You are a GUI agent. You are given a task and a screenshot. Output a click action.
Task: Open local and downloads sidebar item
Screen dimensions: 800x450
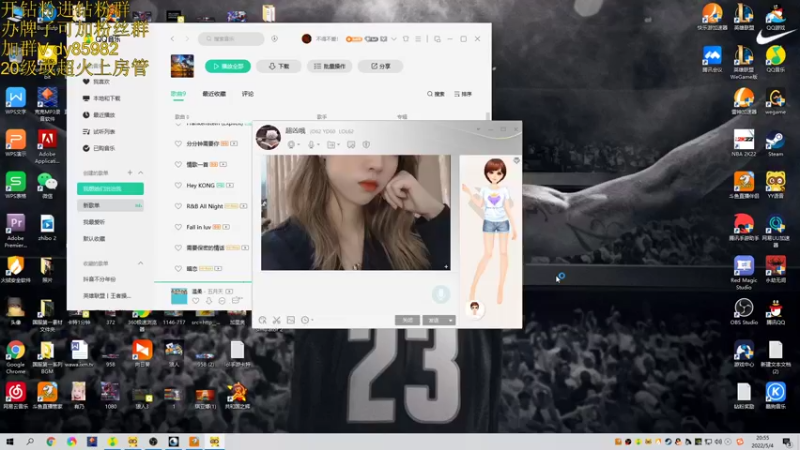click(102, 98)
